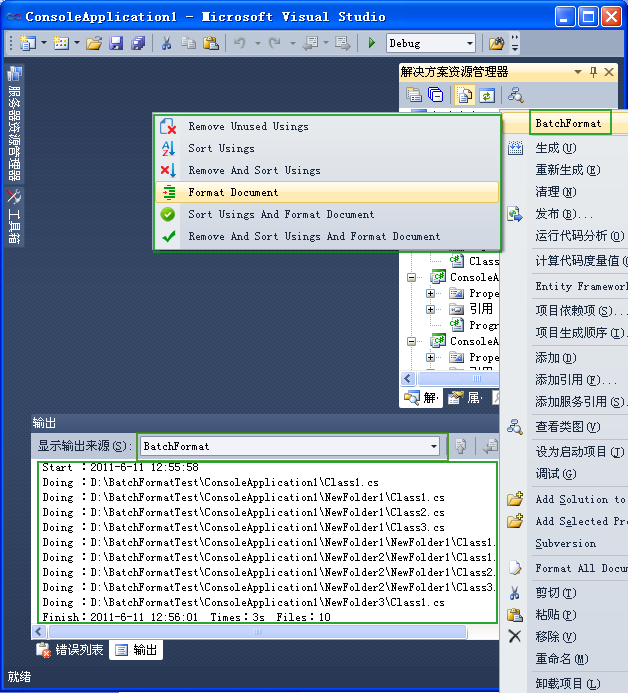This screenshot has width=628, height=693.
Task: Click the Open File folder icon
Action: (94, 43)
